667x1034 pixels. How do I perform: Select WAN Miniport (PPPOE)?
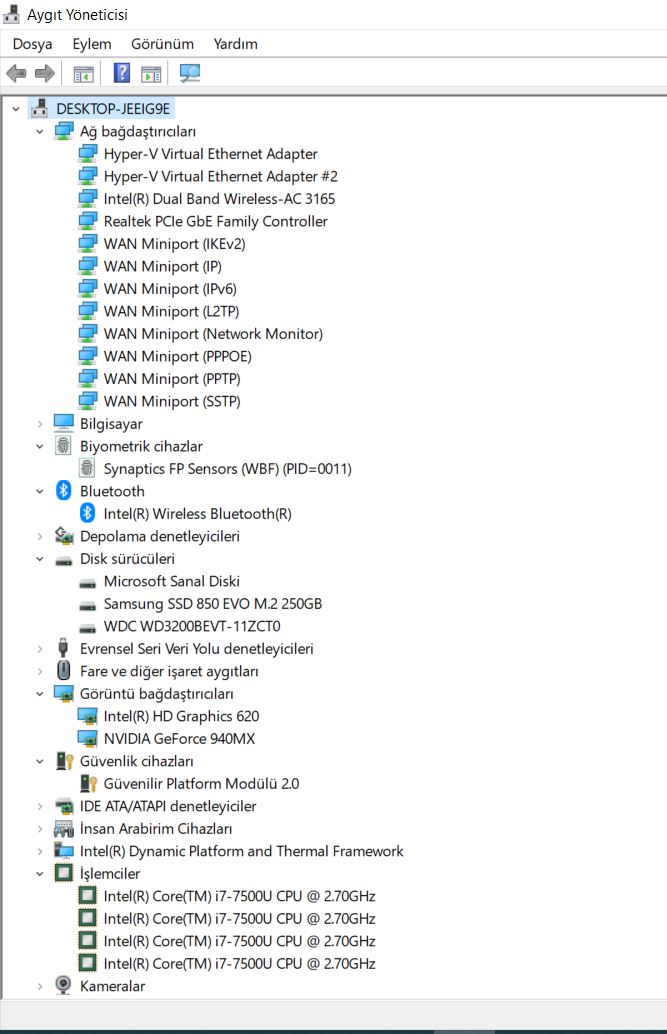pyautogui.click(x=177, y=356)
